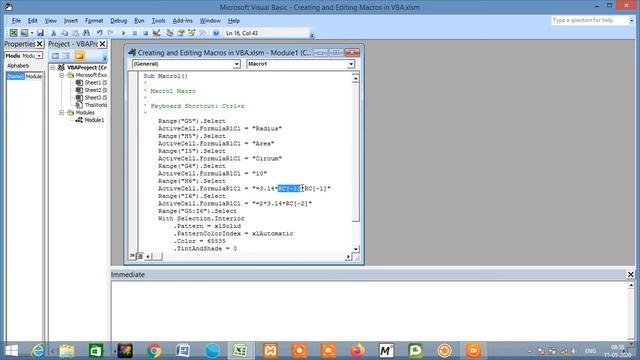This screenshot has width=640, height=360.
Task: Click the Redo arrow icon
Action: point(111,33)
